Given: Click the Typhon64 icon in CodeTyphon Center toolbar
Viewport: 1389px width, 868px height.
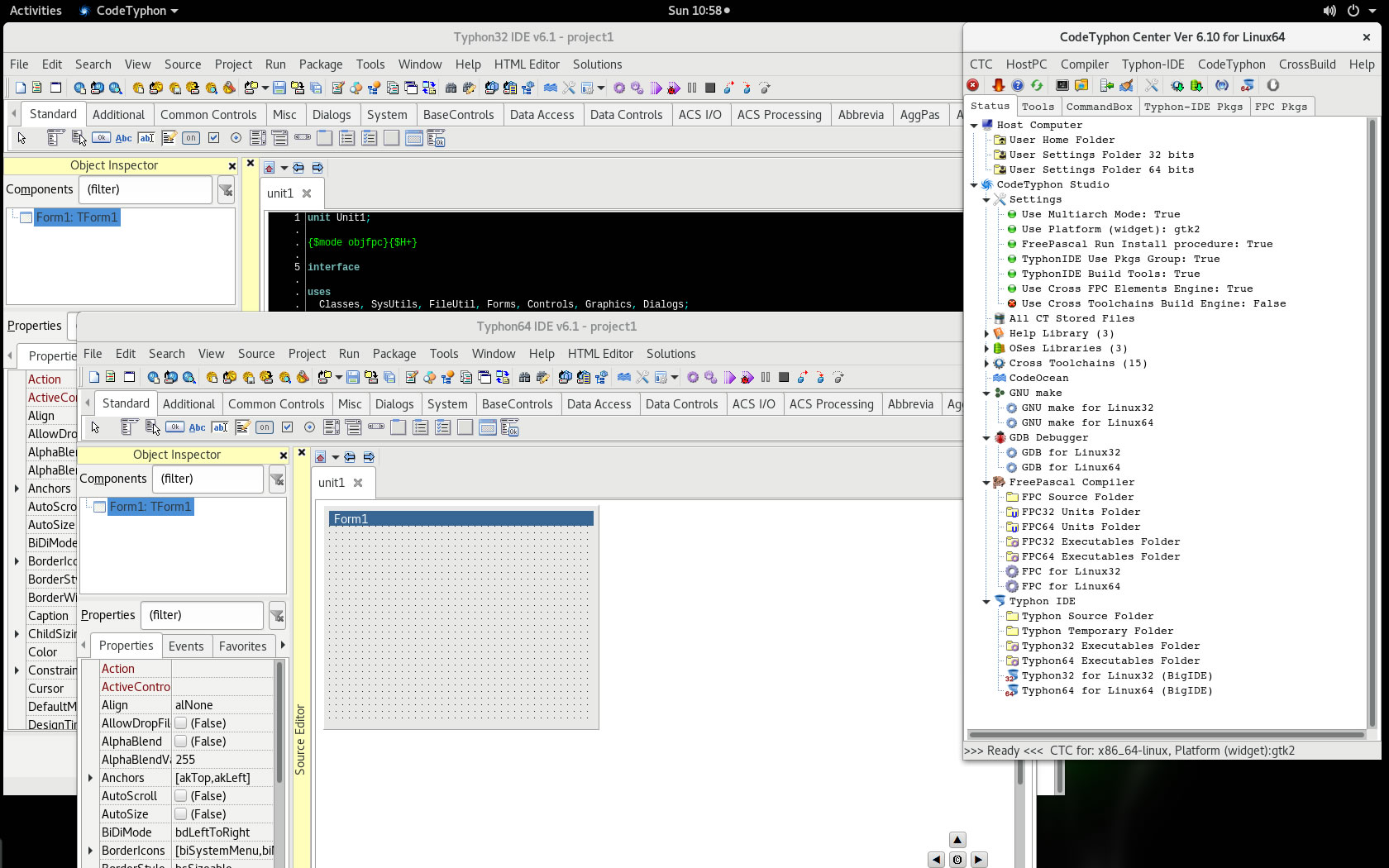Looking at the screenshot, I should (x=1248, y=85).
